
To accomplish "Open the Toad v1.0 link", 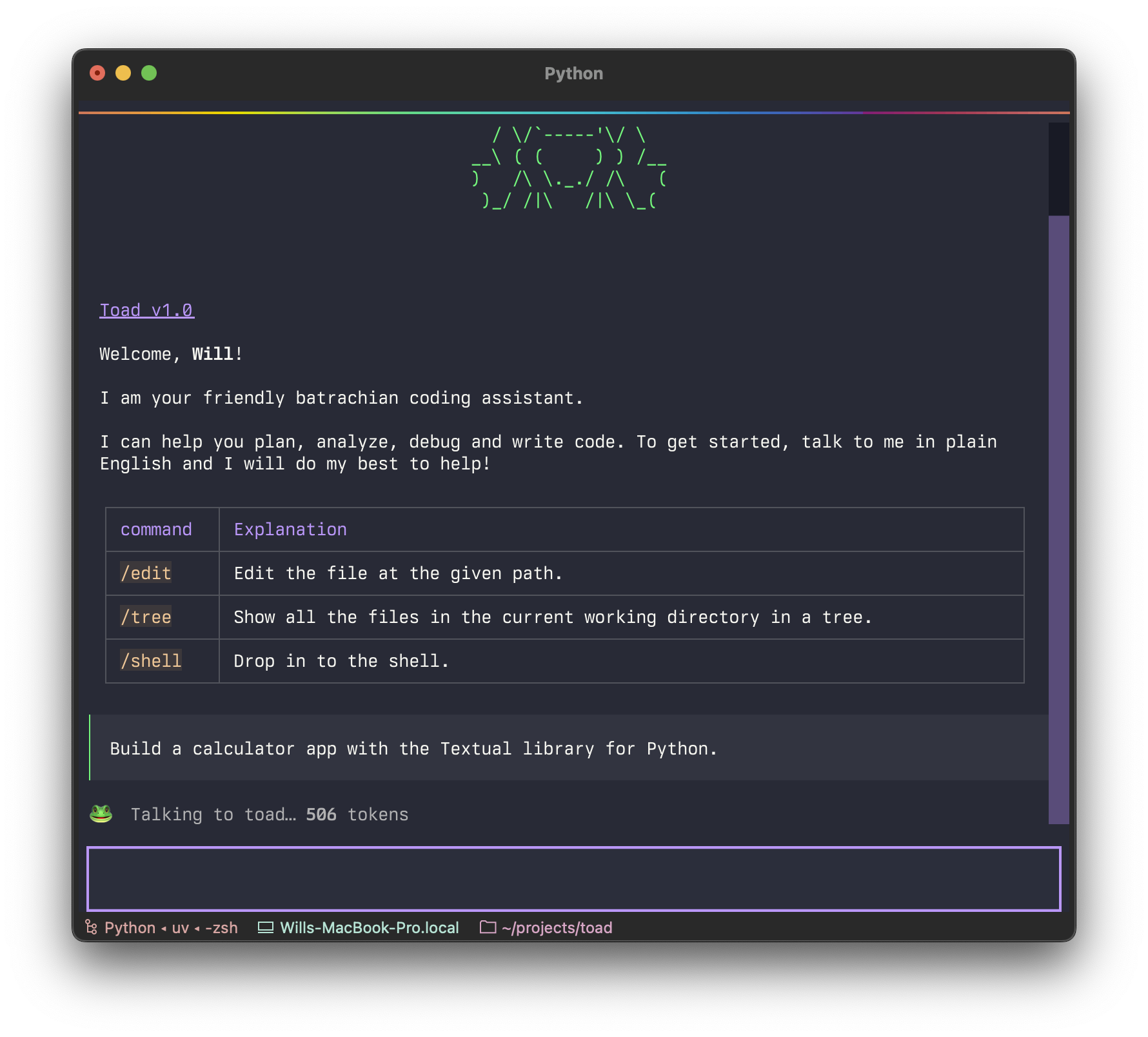I will coord(146,310).
